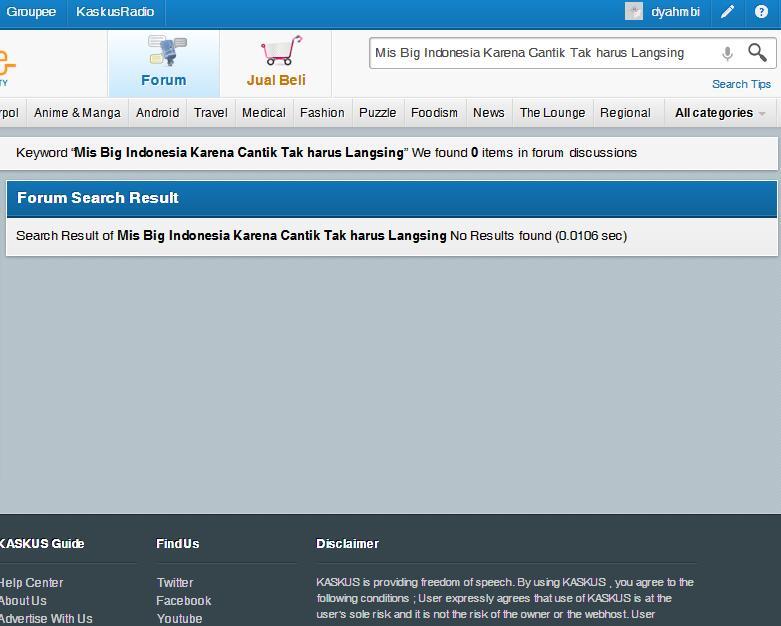781x626 pixels.
Task: Click the Forum chat bubbles icon
Action: coord(167,51)
